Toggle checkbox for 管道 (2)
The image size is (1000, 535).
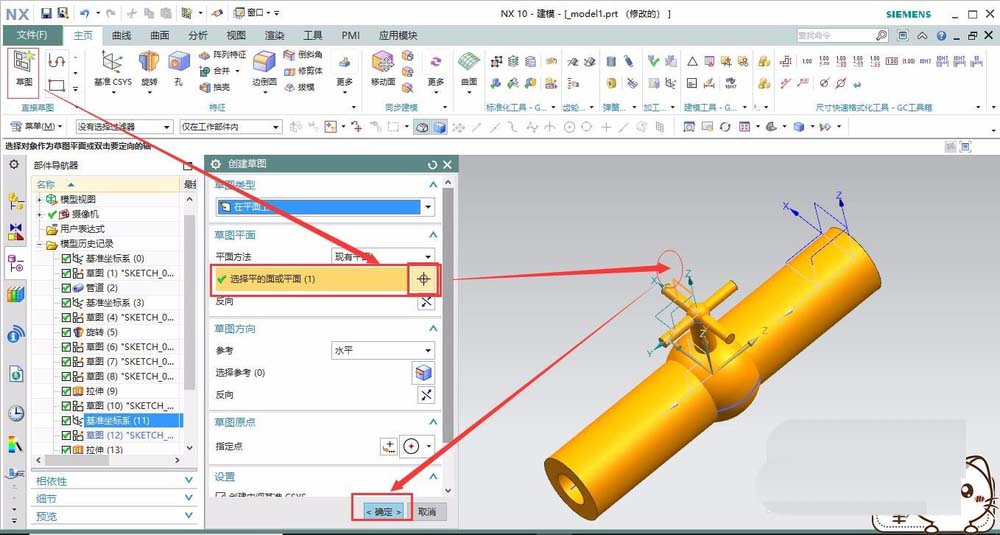click(66, 288)
